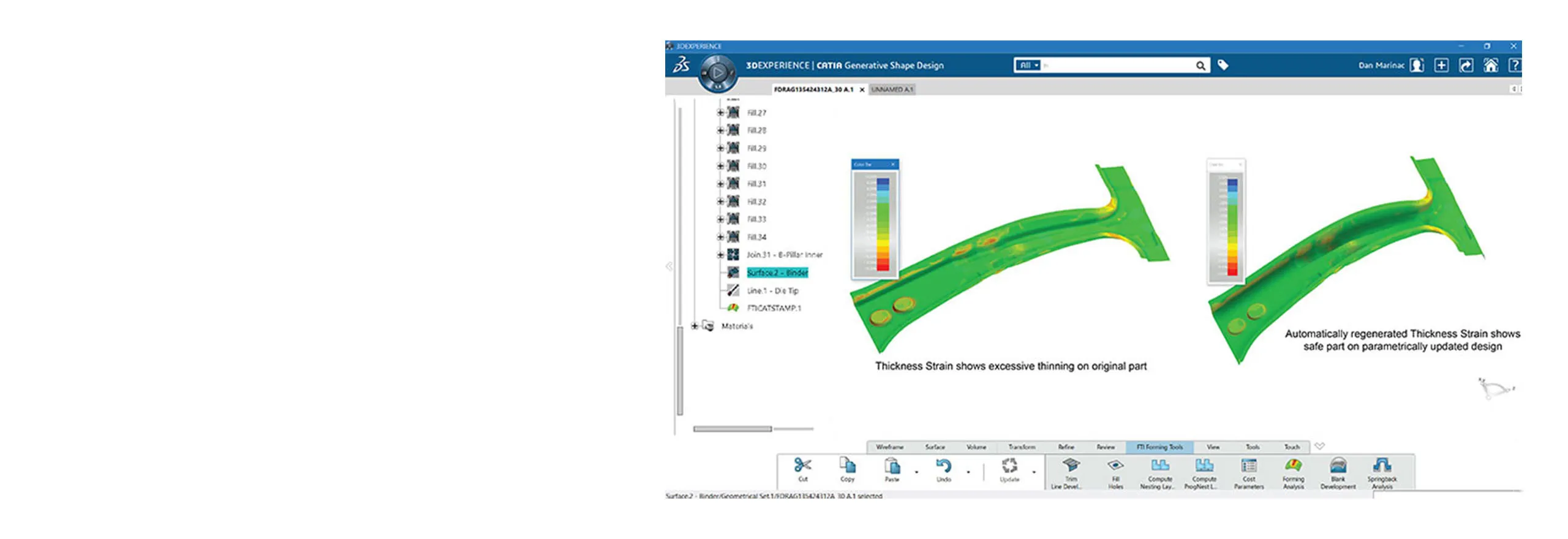Select the Fill.33 tree item

pos(756,219)
